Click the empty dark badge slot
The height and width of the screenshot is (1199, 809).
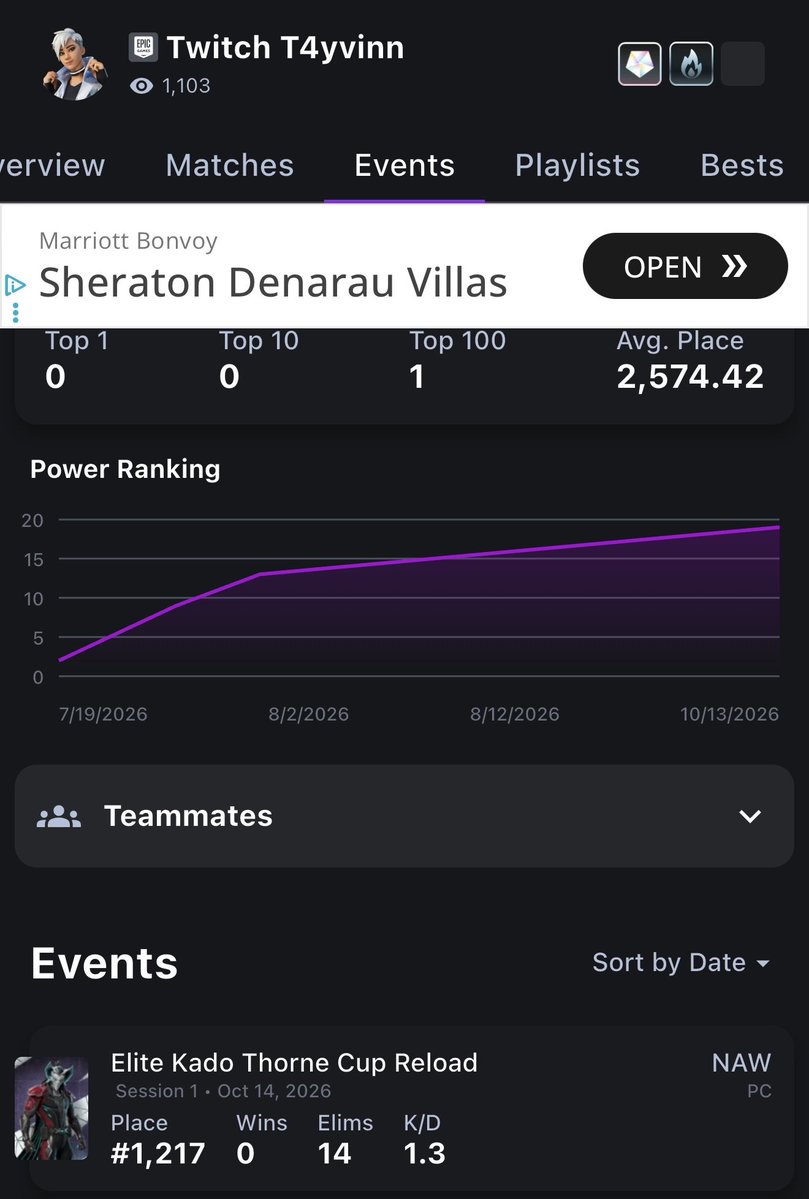point(742,63)
